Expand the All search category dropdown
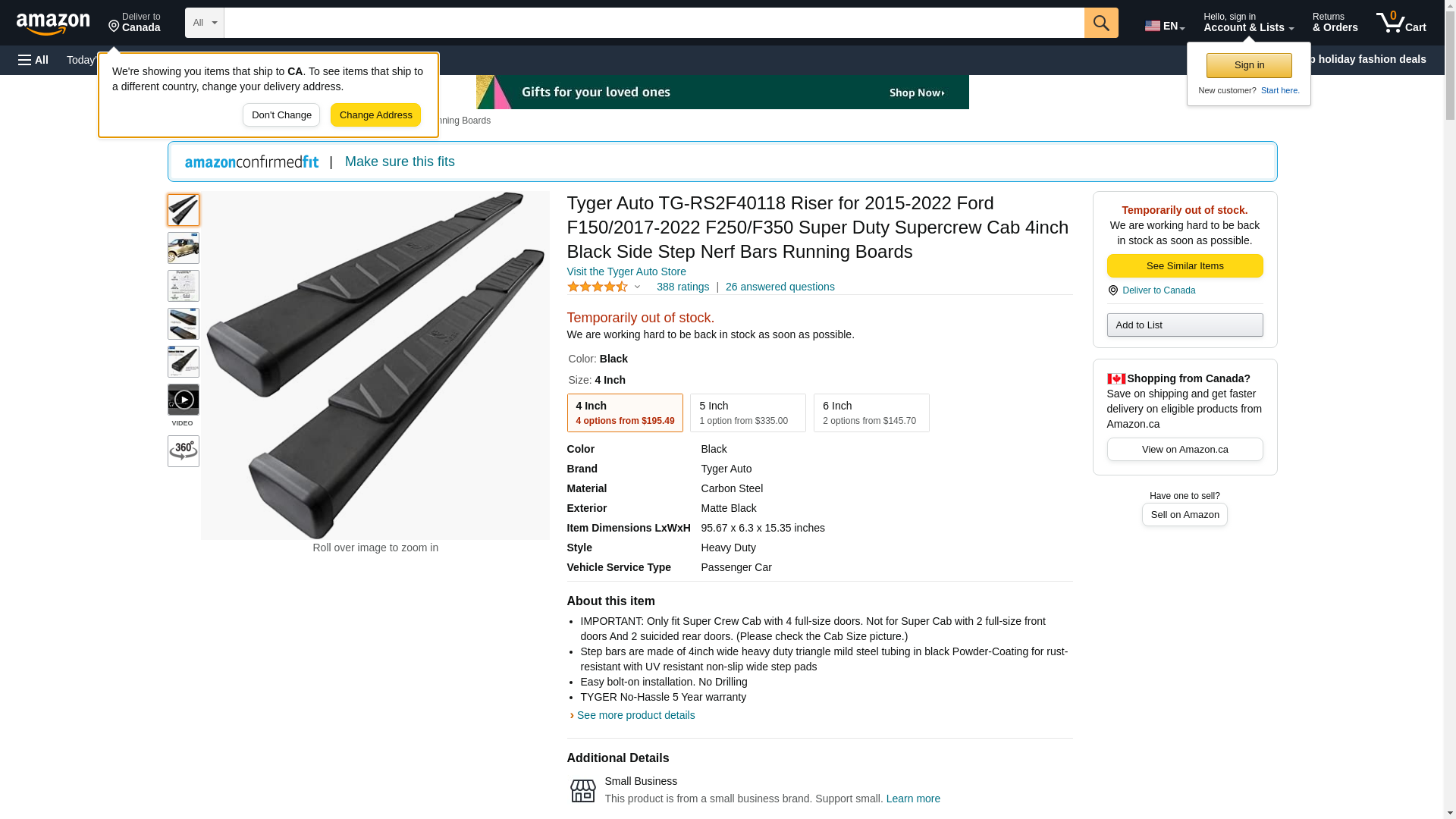Image resolution: width=1456 pixels, height=819 pixels. [x=205, y=23]
